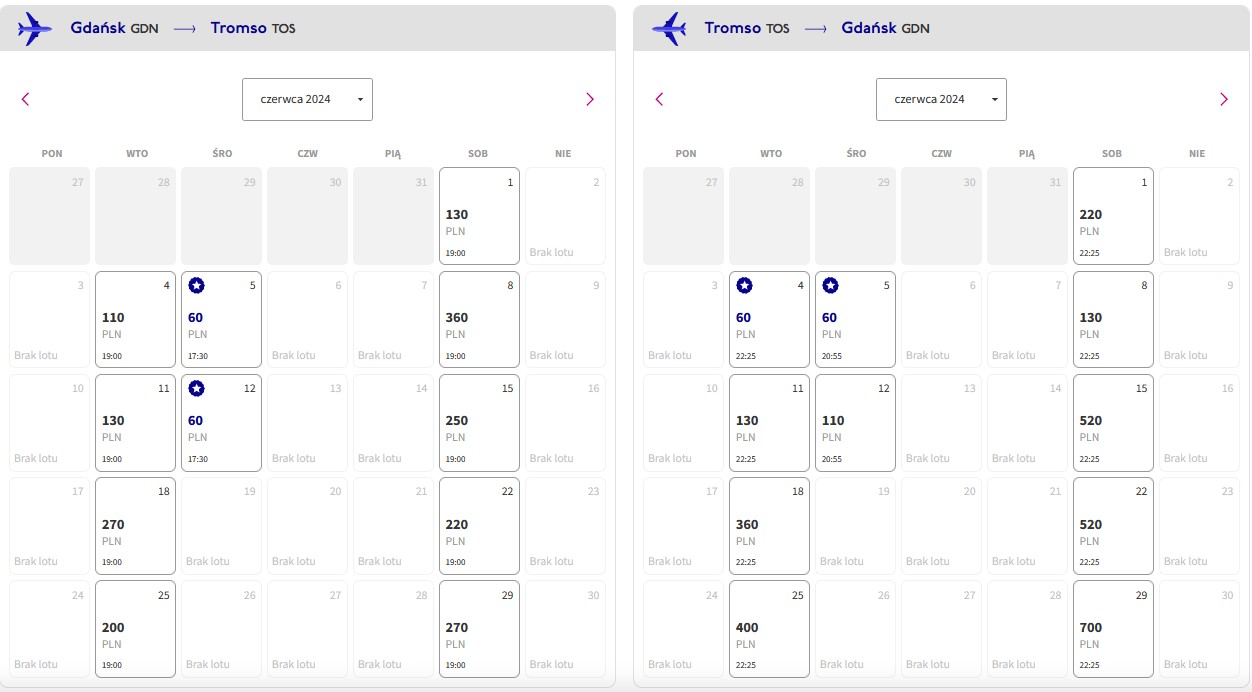
Task: Click the star badge on 12 June outbound
Action: coord(197,389)
